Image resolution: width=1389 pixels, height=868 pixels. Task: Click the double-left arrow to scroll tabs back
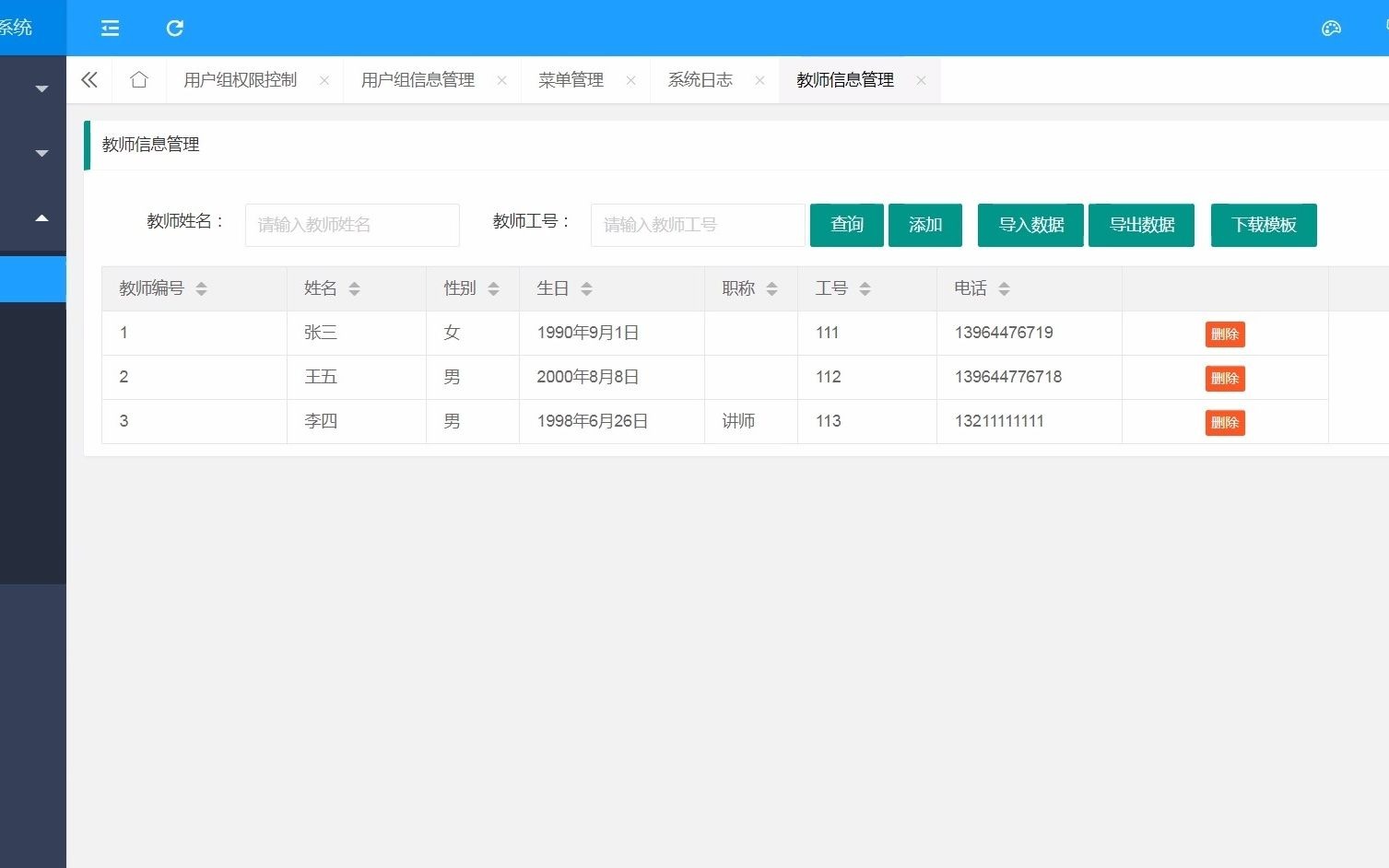click(x=89, y=80)
